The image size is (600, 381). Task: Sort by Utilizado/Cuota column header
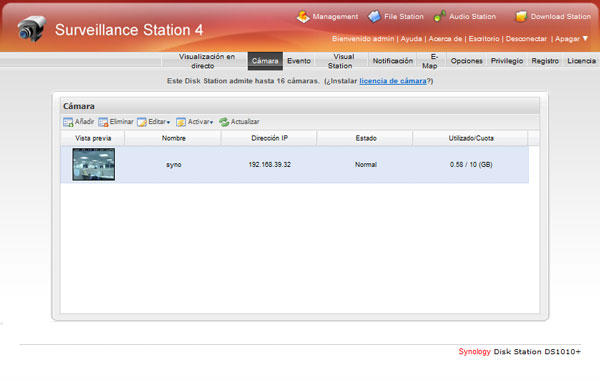click(x=471, y=138)
